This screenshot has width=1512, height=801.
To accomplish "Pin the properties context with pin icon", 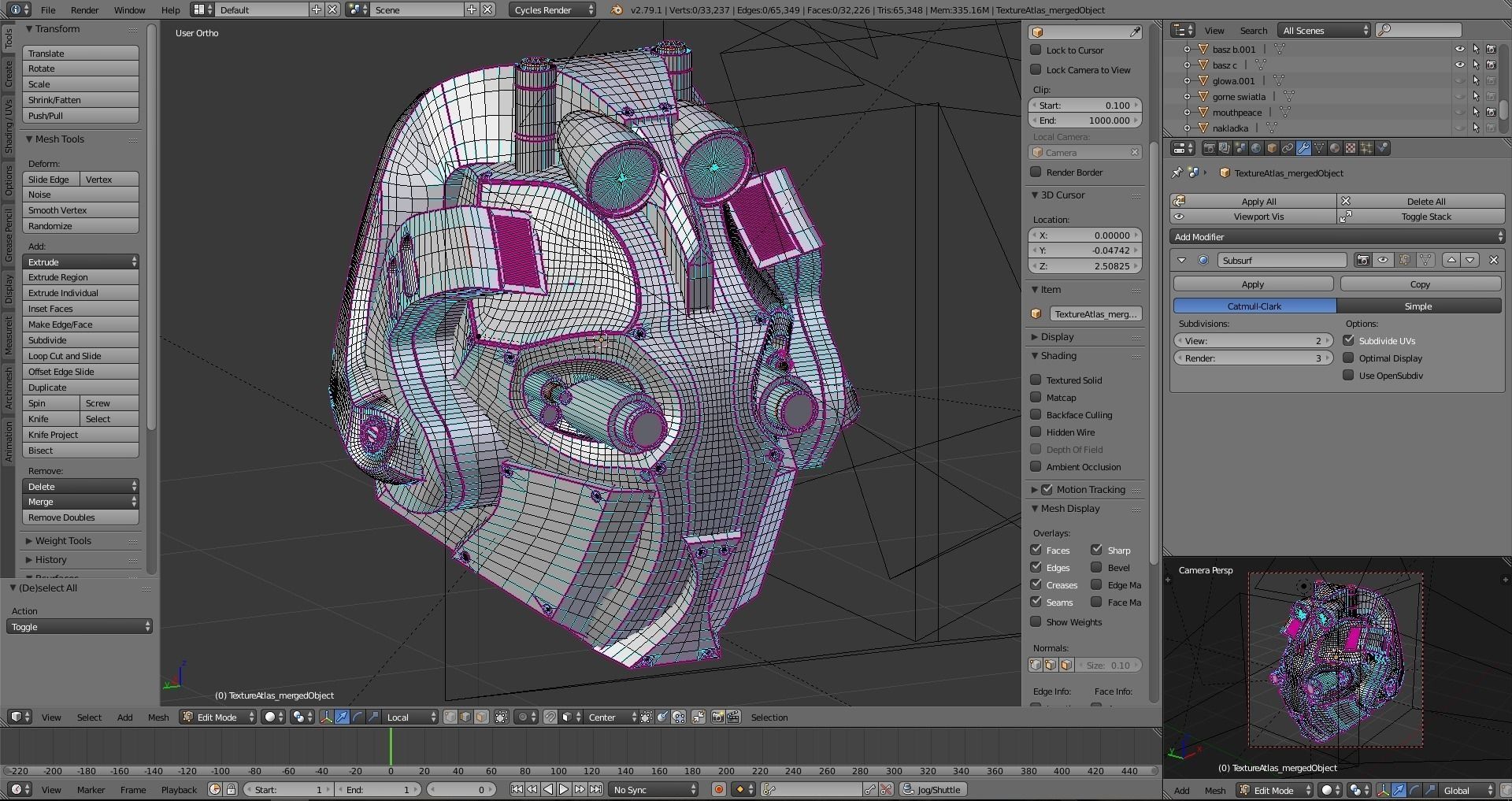I will pyautogui.click(x=1177, y=172).
